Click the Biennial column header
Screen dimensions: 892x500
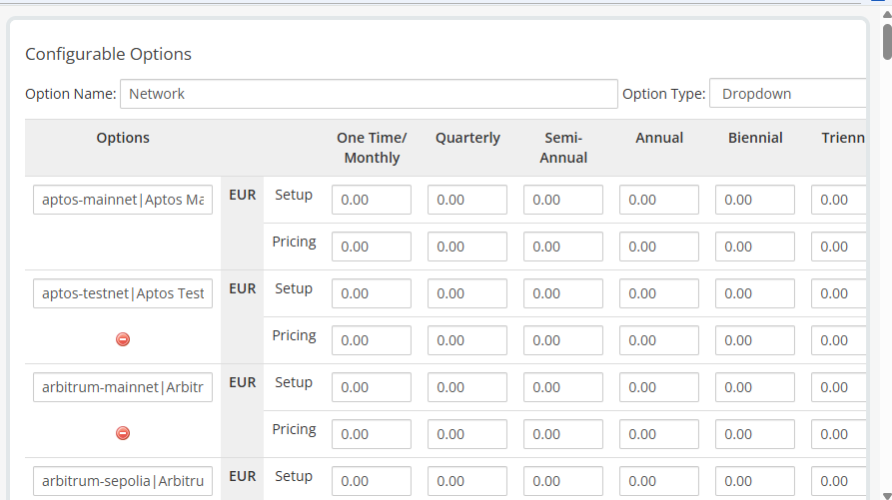(x=755, y=138)
